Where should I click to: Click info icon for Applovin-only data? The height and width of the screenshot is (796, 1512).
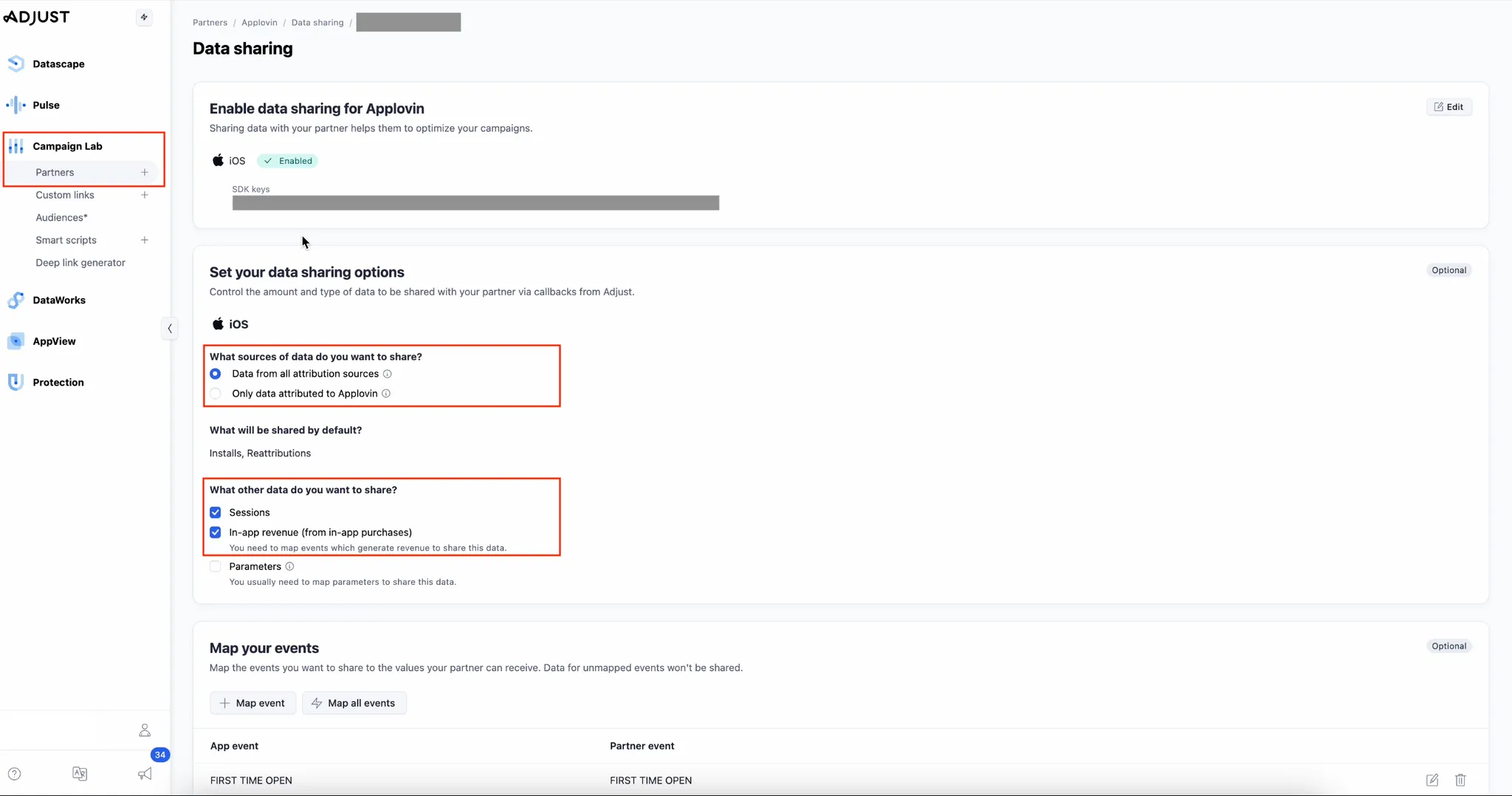click(385, 394)
